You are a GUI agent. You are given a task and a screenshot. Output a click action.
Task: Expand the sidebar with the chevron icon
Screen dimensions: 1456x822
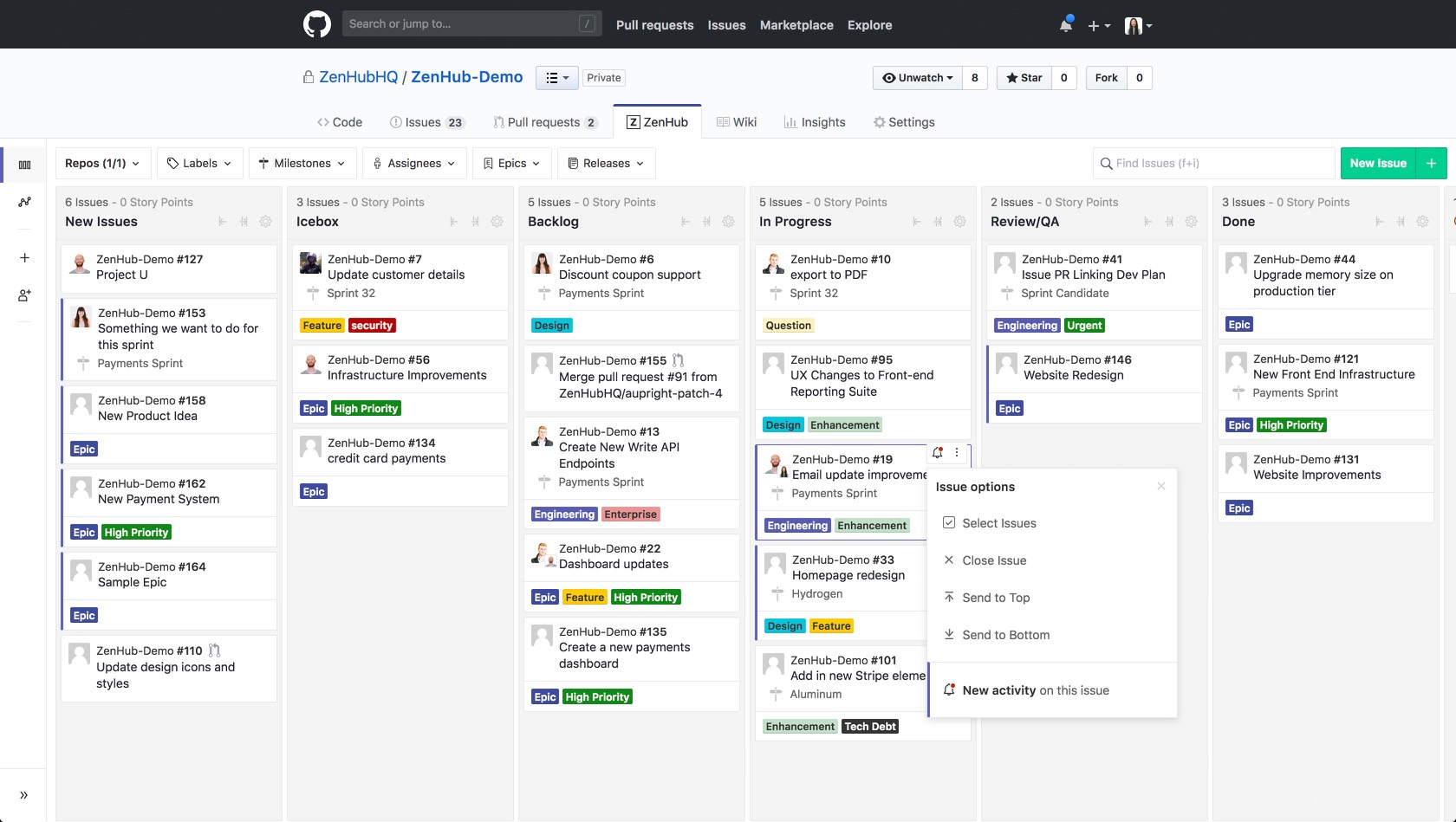[x=24, y=794]
